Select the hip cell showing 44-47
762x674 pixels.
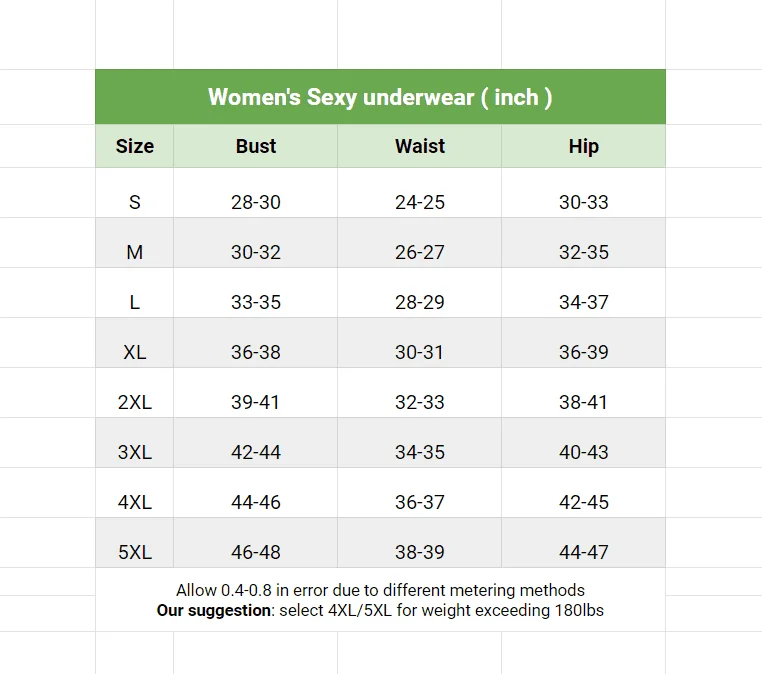pyautogui.click(x=584, y=552)
